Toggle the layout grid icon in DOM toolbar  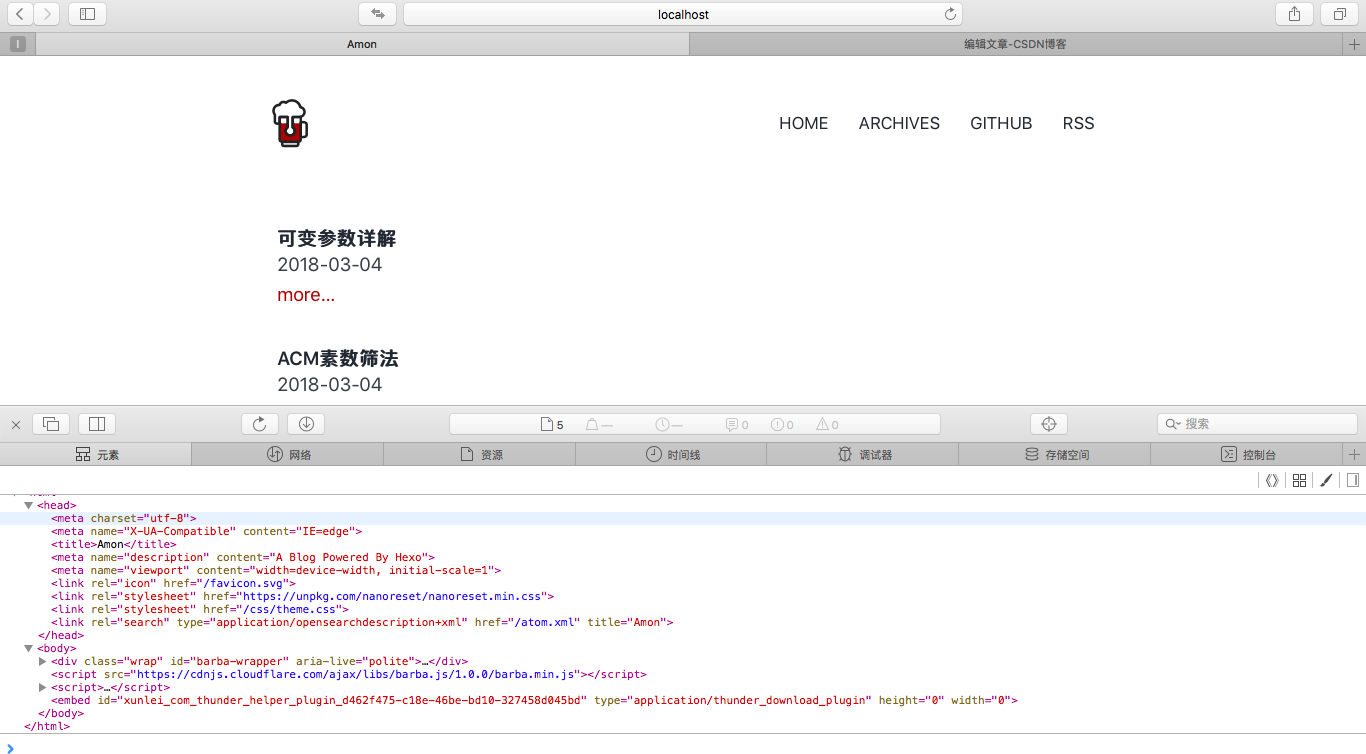coord(1299,480)
